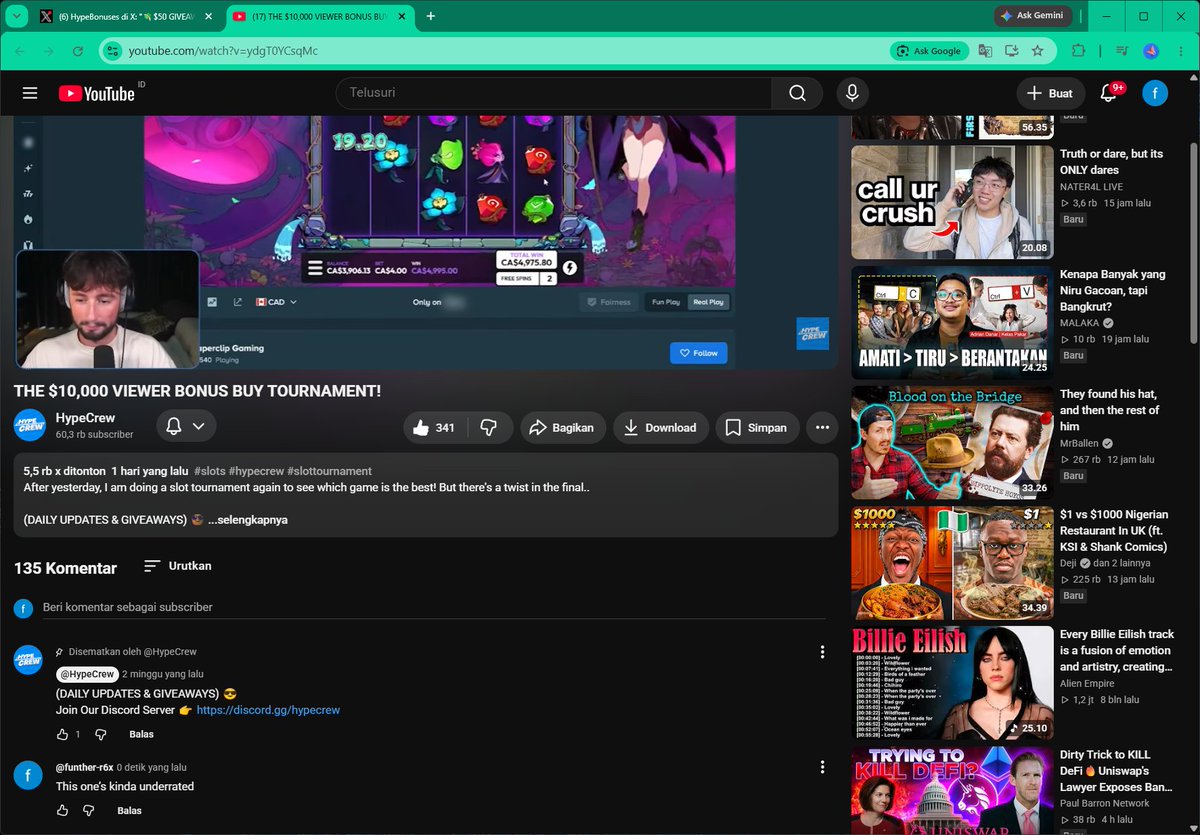Click the @funther-r6x username
The height and width of the screenshot is (835, 1200).
[x=84, y=767]
